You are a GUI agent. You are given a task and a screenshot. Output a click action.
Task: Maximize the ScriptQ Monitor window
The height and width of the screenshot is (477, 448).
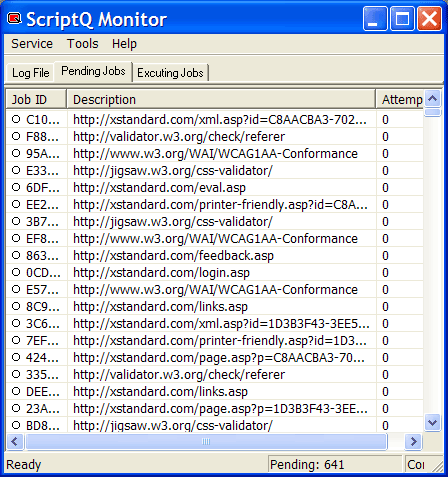[402, 18]
